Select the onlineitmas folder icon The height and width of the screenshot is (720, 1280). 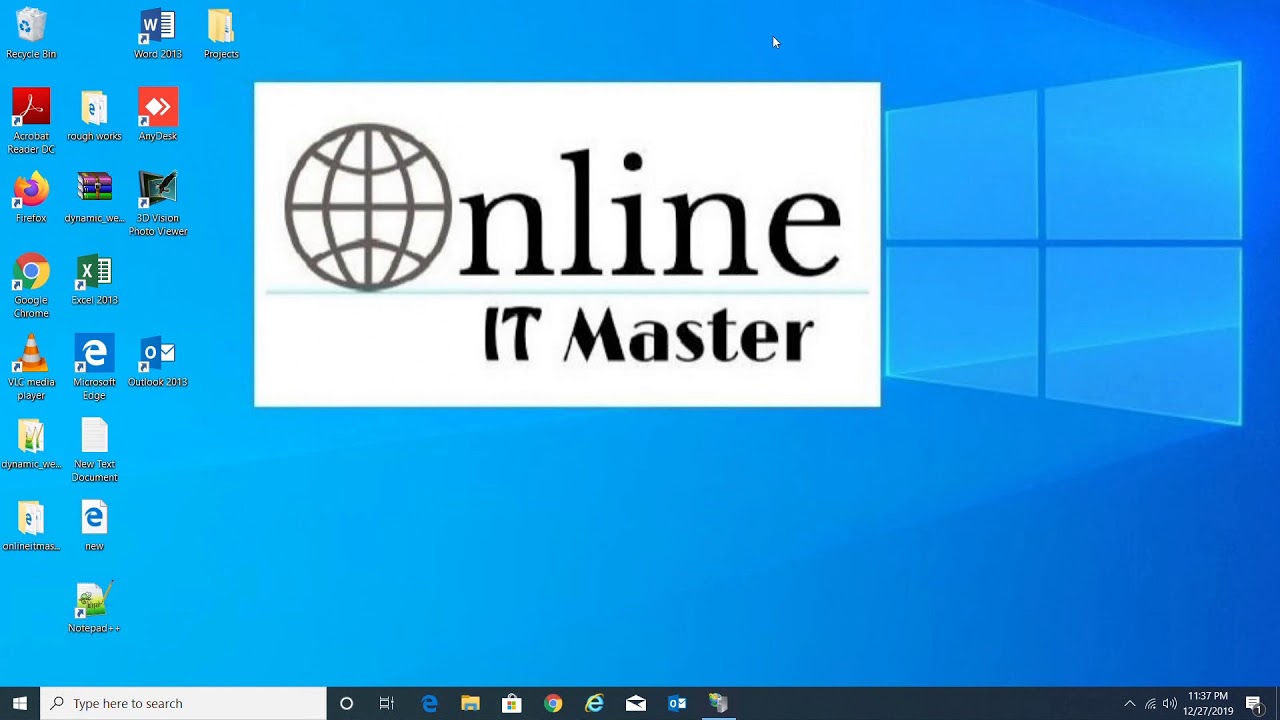pyautogui.click(x=31, y=526)
